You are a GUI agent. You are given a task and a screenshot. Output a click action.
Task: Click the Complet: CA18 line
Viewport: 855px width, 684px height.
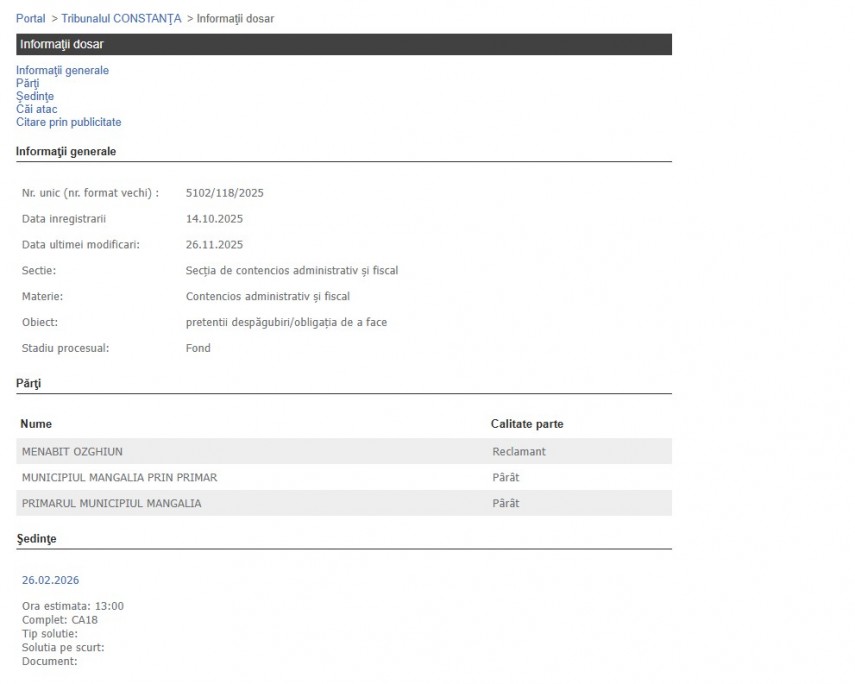(x=60, y=620)
